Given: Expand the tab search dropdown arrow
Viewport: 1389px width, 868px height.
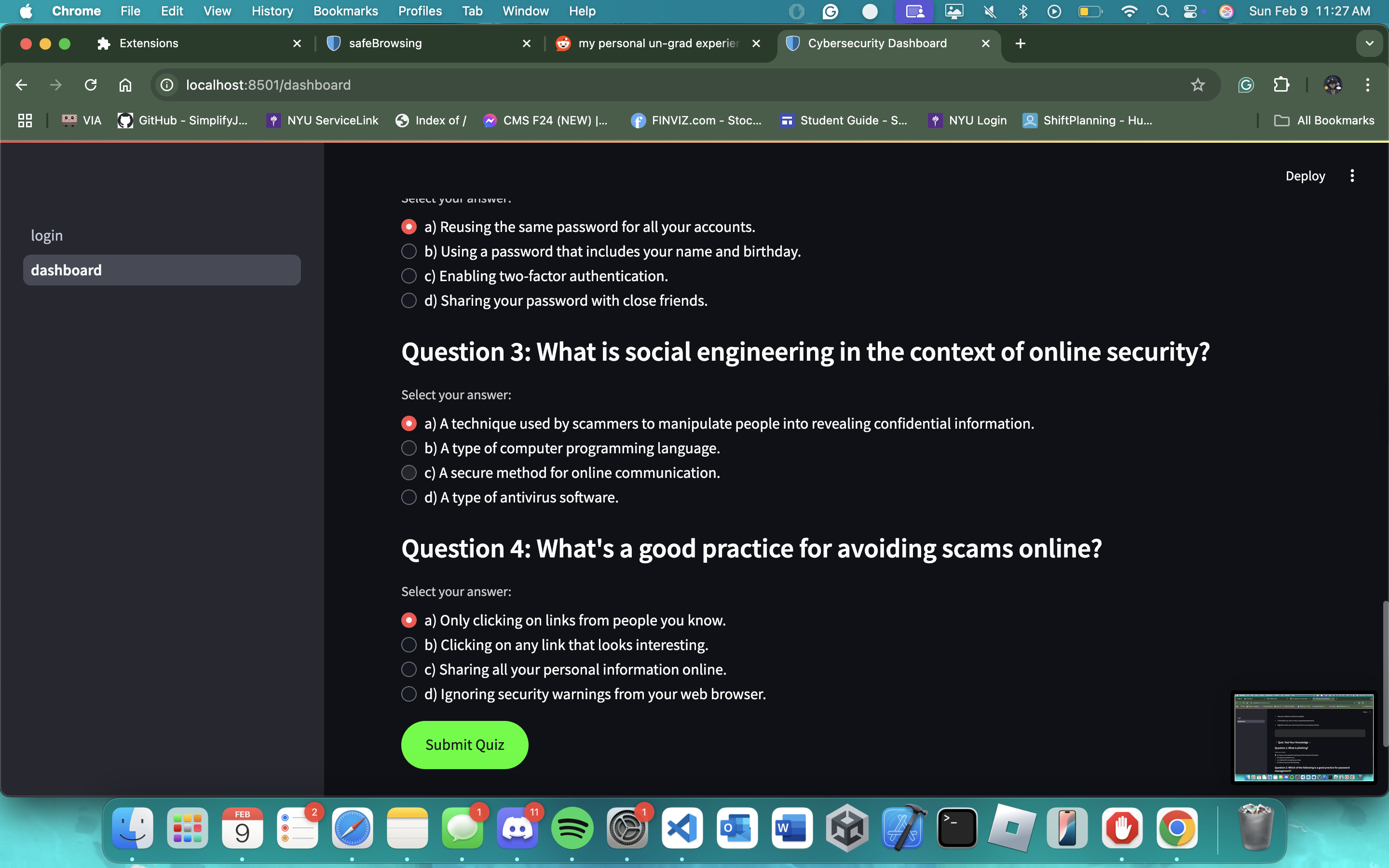Looking at the screenshot, I should tap(1370, 43).
